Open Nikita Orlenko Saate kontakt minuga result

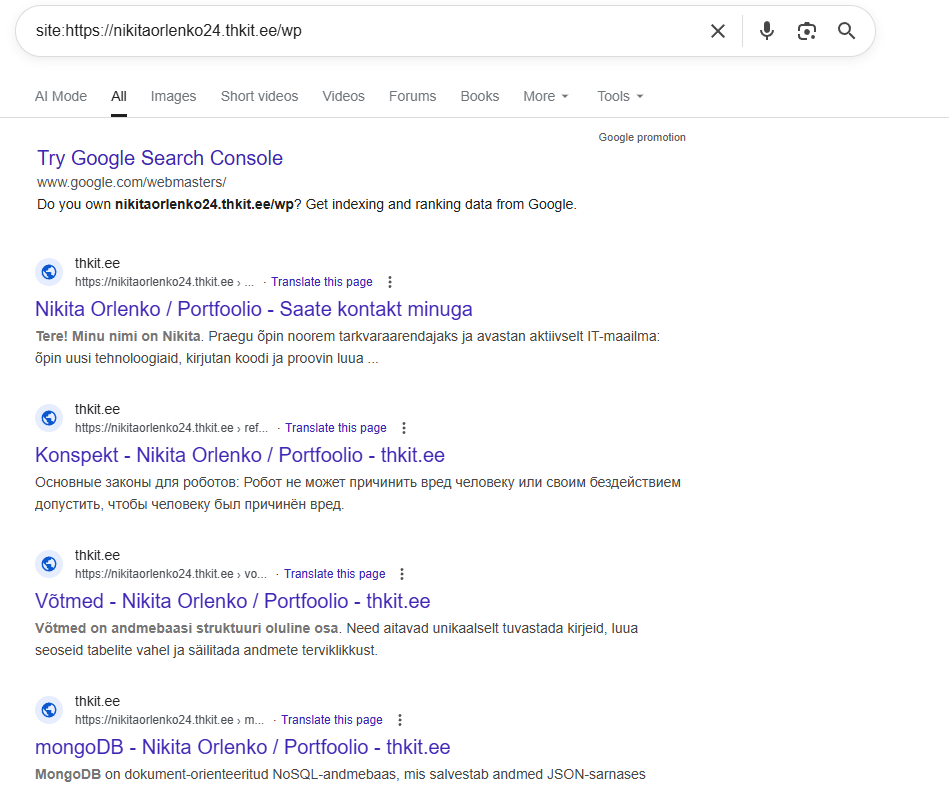[253, 309]
